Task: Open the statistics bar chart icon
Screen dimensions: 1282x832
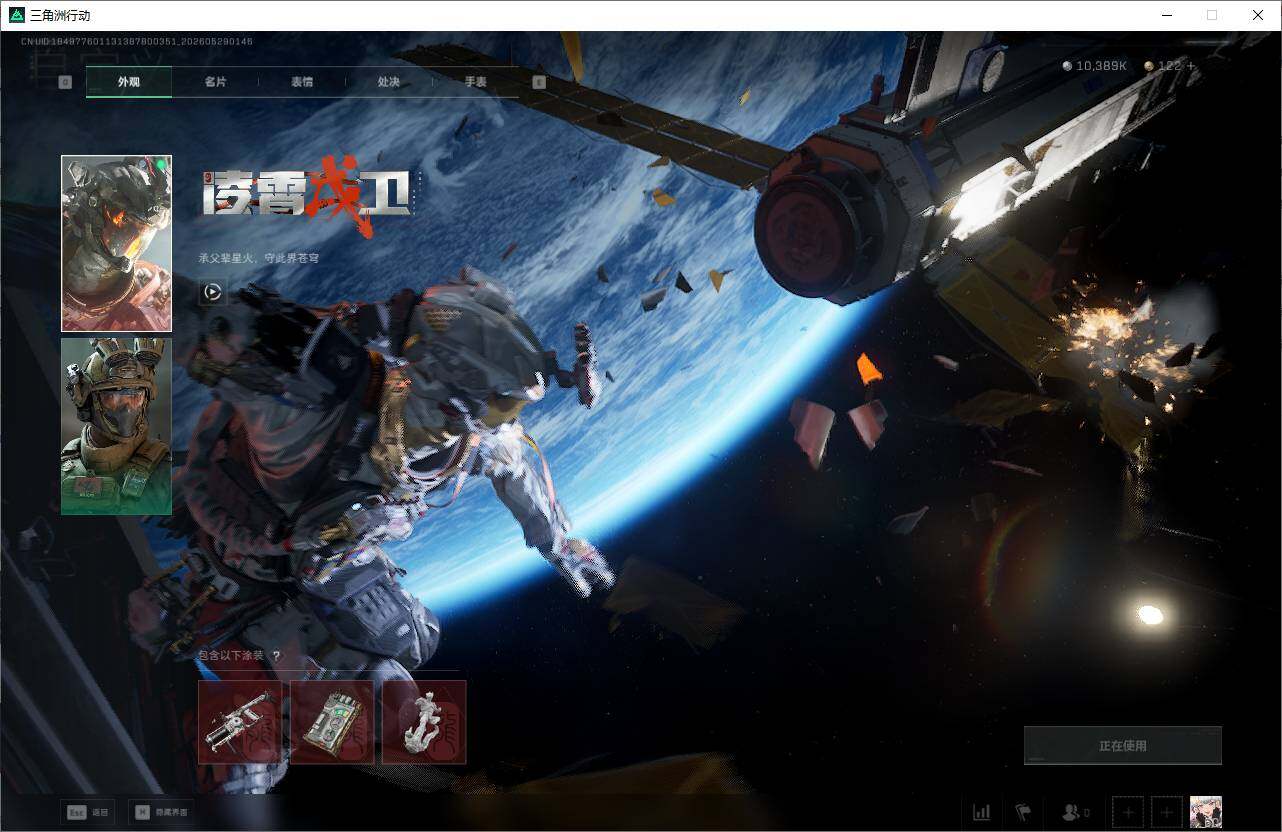Action: [982, 812]
